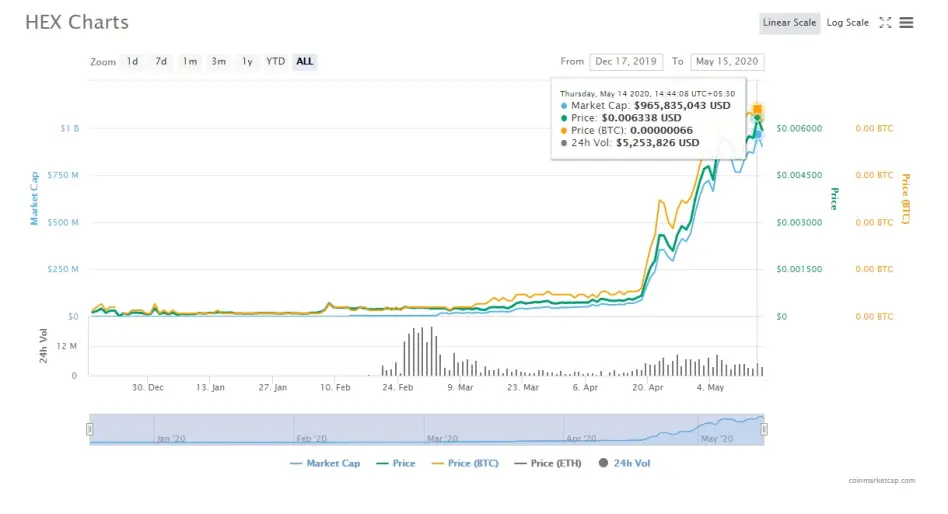Click the 30. Dec date label
The width and height of the screenshot is (948, 514).
pyautogui.click(x=148, y=388)
